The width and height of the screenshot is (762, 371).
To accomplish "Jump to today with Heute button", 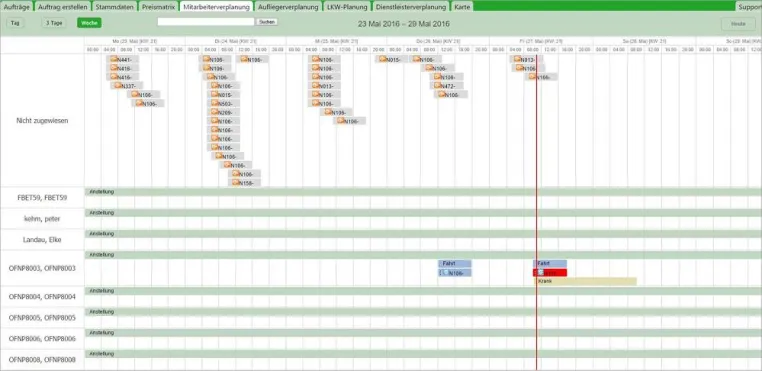I will tap(738, 23).
